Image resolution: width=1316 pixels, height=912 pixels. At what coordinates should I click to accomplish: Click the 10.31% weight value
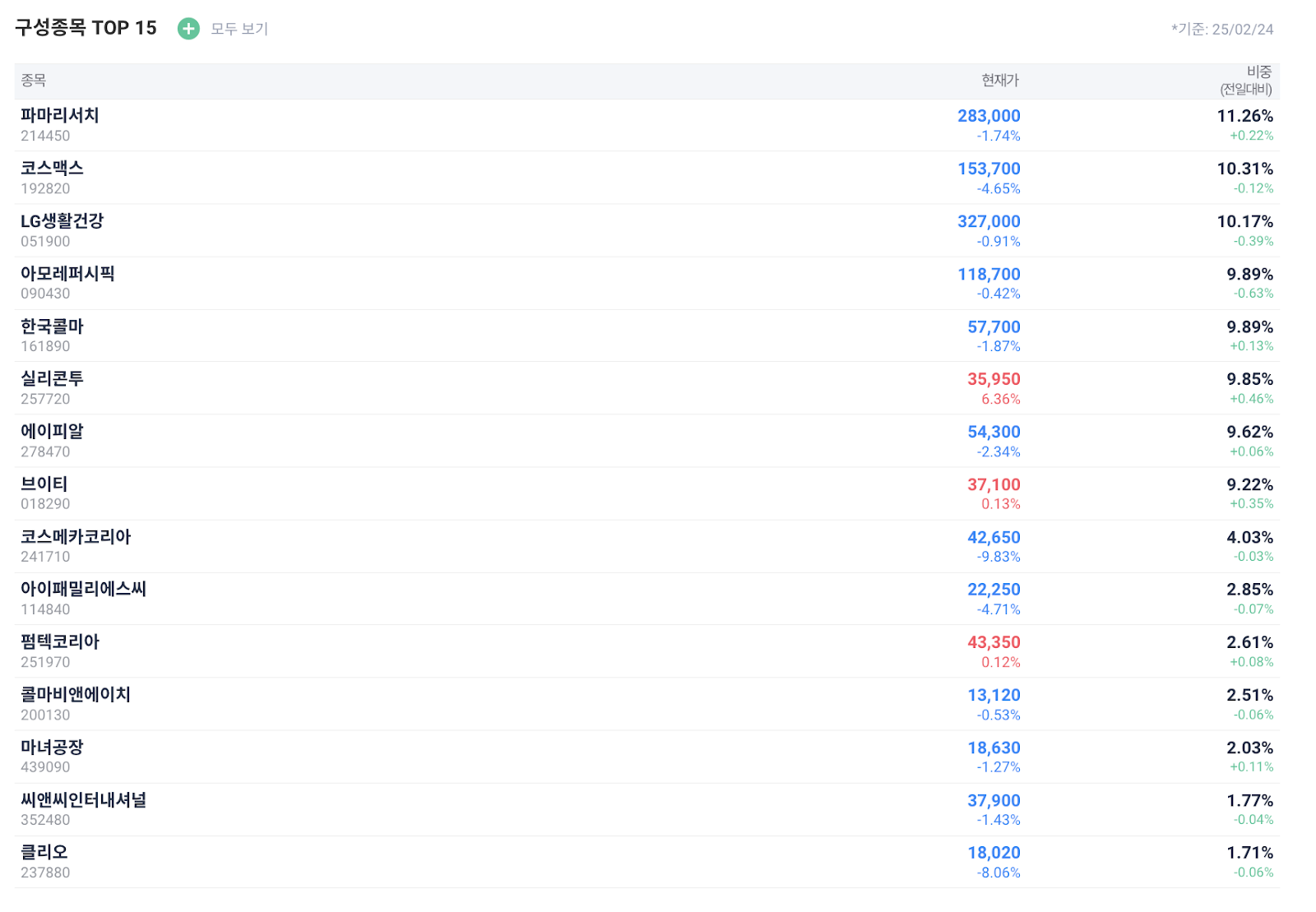[x=1245, y=169]
